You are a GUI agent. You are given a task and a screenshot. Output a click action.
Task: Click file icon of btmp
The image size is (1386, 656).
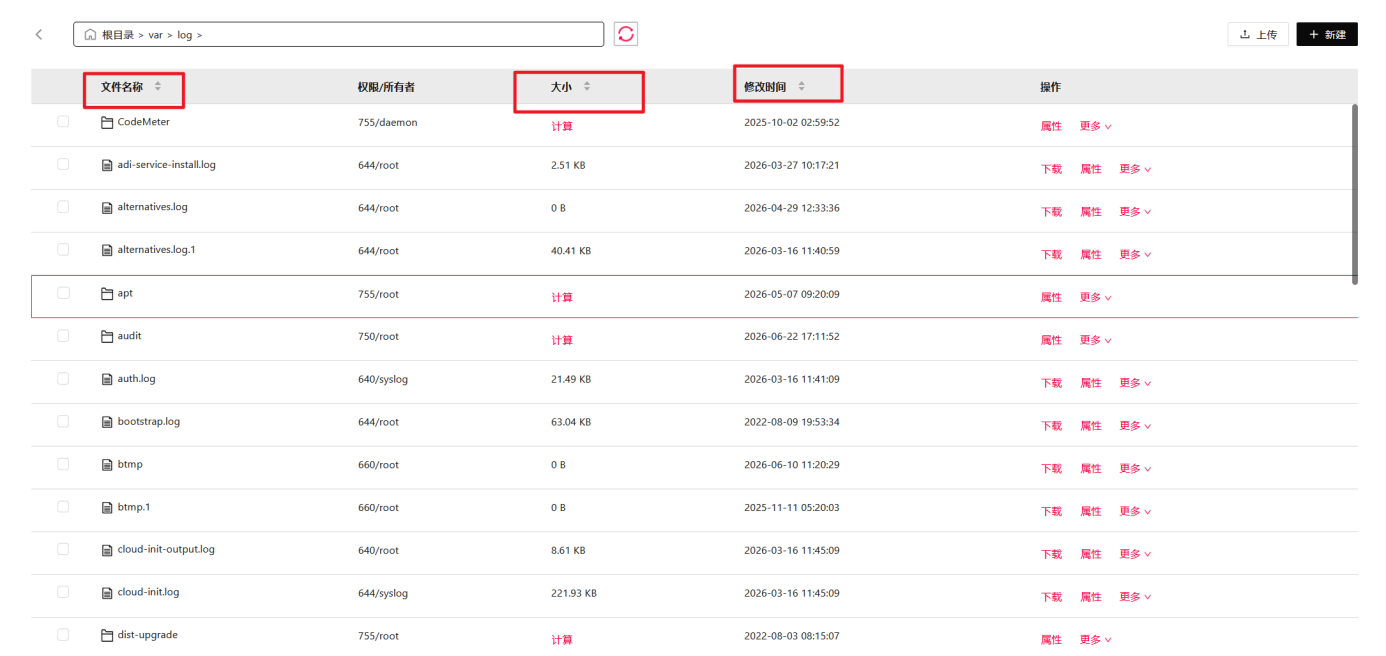[x=107, y=465]
